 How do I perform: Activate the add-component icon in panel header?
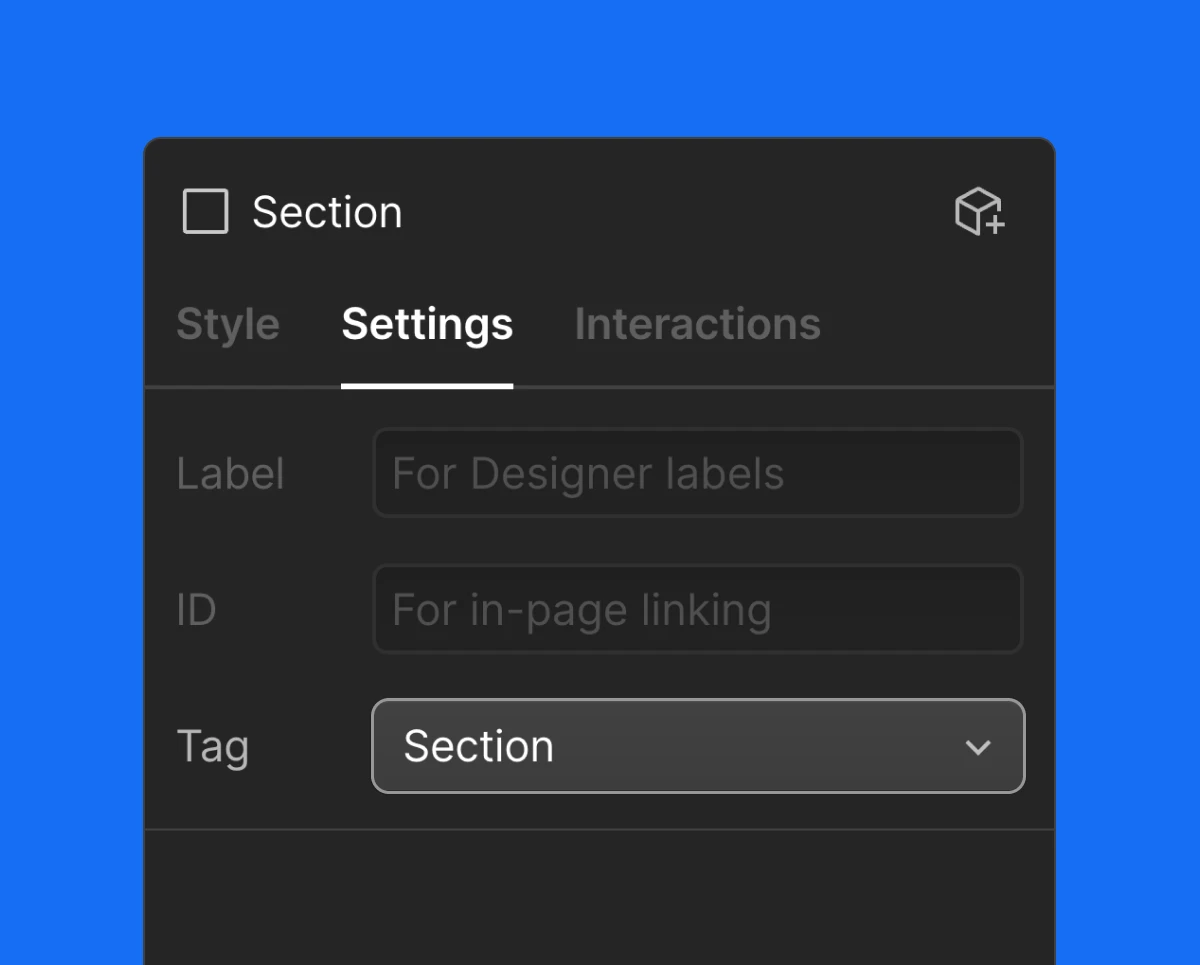(979, 211)
